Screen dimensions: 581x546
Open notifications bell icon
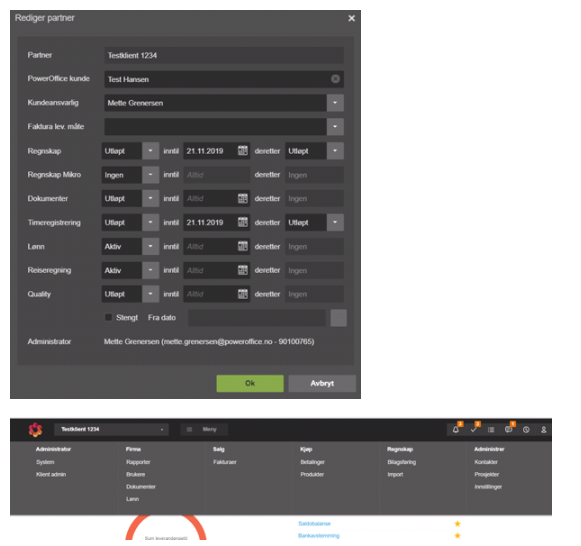(456, 429)
